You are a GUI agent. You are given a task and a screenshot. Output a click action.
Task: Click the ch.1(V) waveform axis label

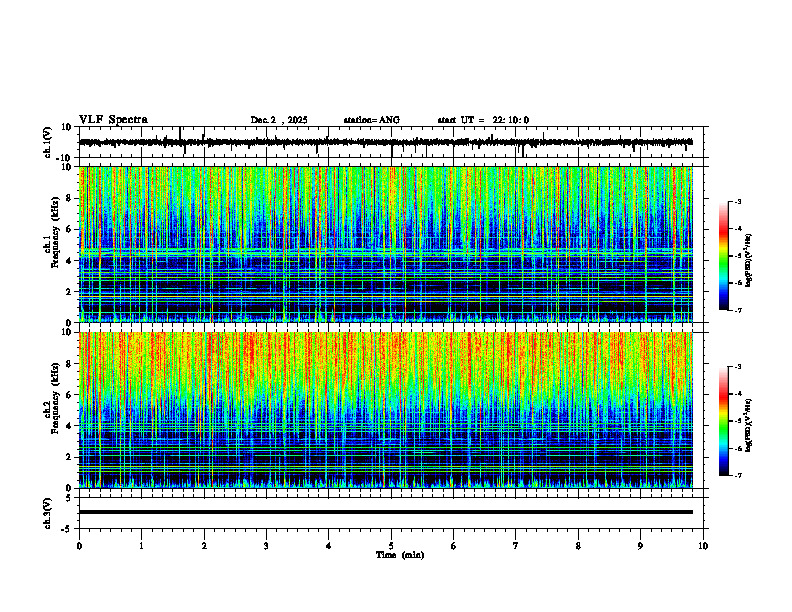tap(48, 142)
